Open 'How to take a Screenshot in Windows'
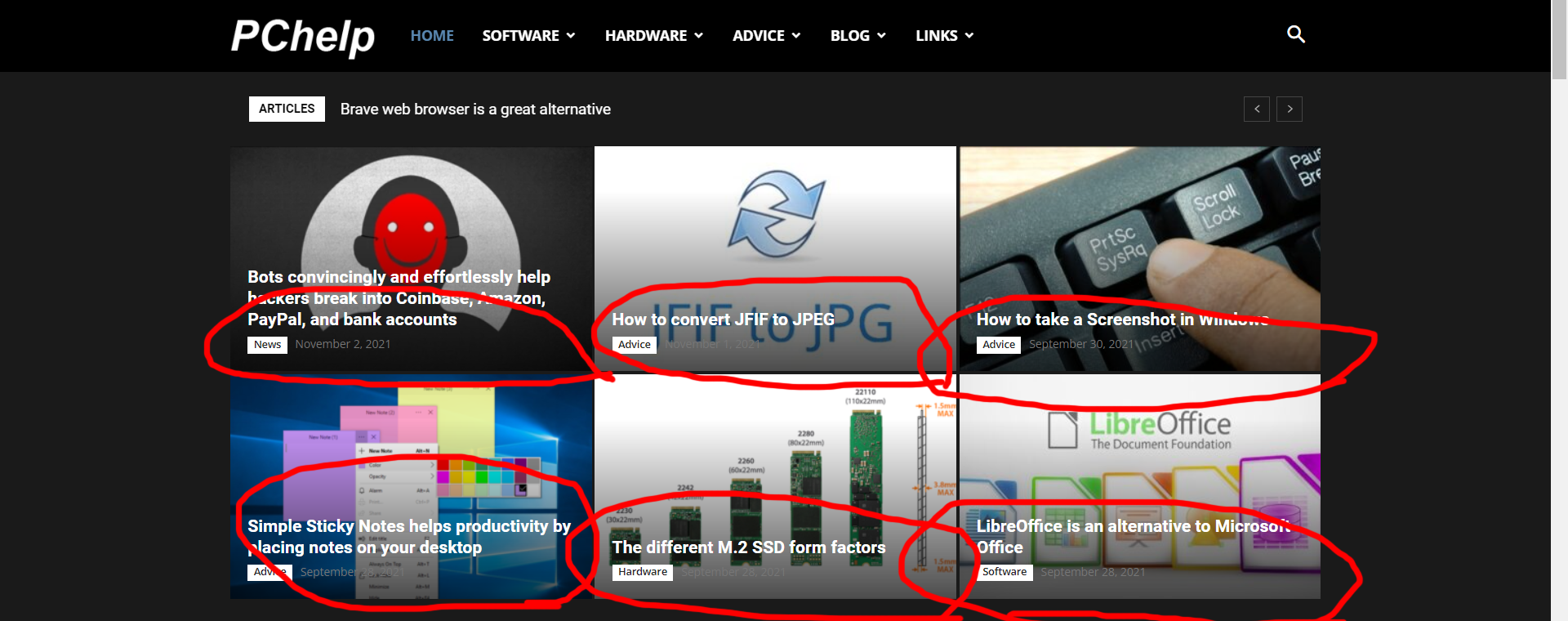This screenshot has height=621, width=1568. click(1122, 319)
